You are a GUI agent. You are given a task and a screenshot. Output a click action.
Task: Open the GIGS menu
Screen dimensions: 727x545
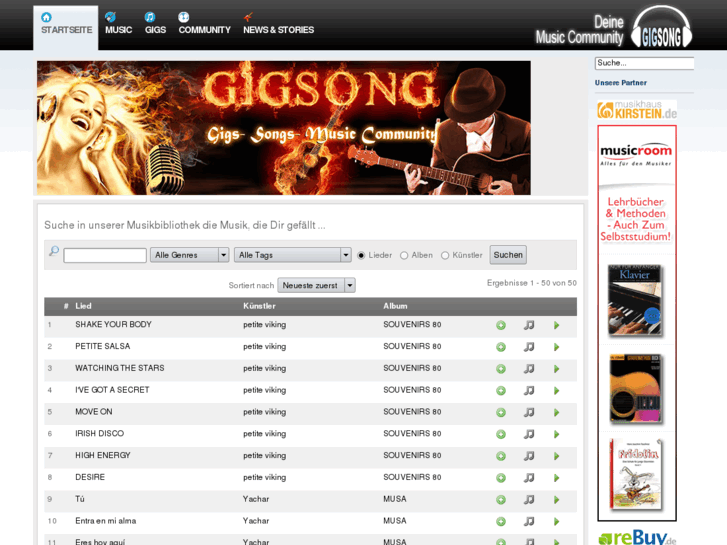tap(155, 24)
